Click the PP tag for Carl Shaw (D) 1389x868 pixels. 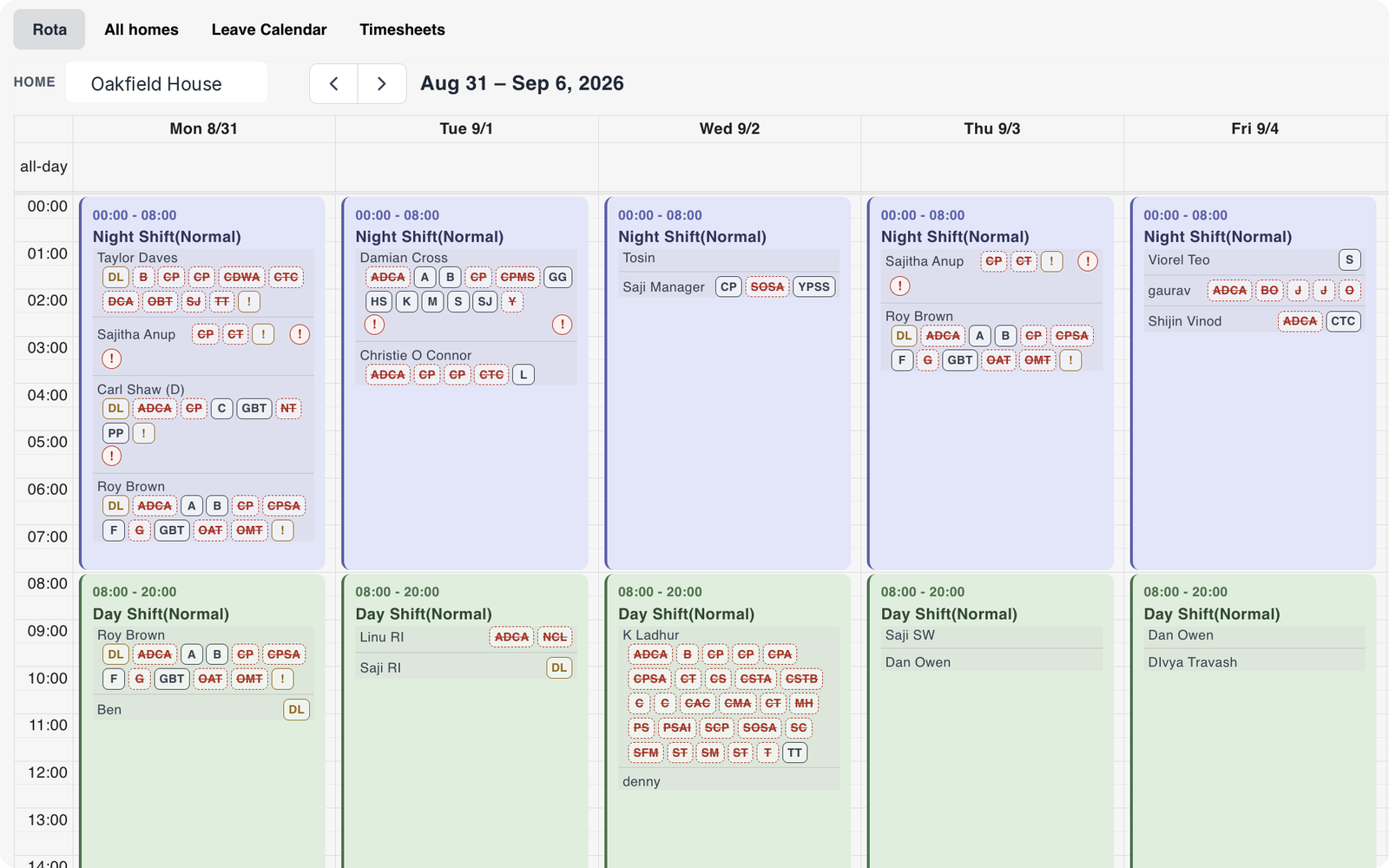[x=116, y=433]
